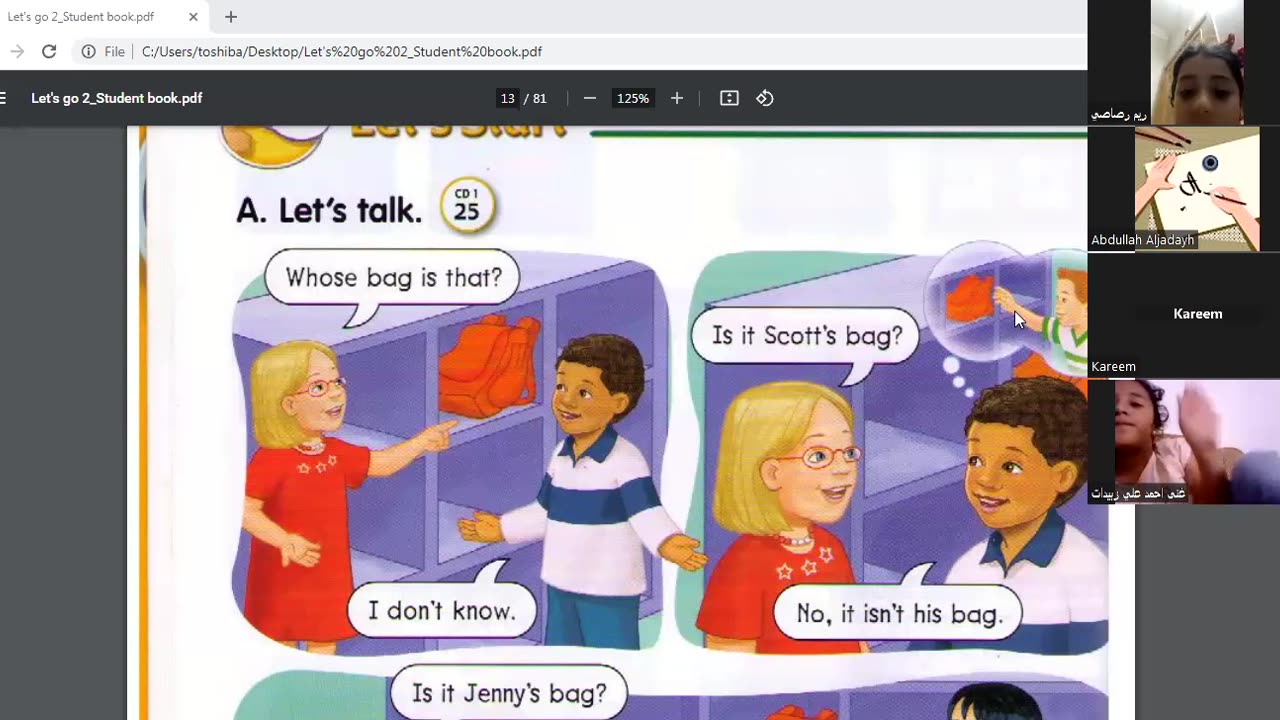Zoom out the PDF with minus
Image resolution: width=1280 pixels, height=720 pixels.
590,98
